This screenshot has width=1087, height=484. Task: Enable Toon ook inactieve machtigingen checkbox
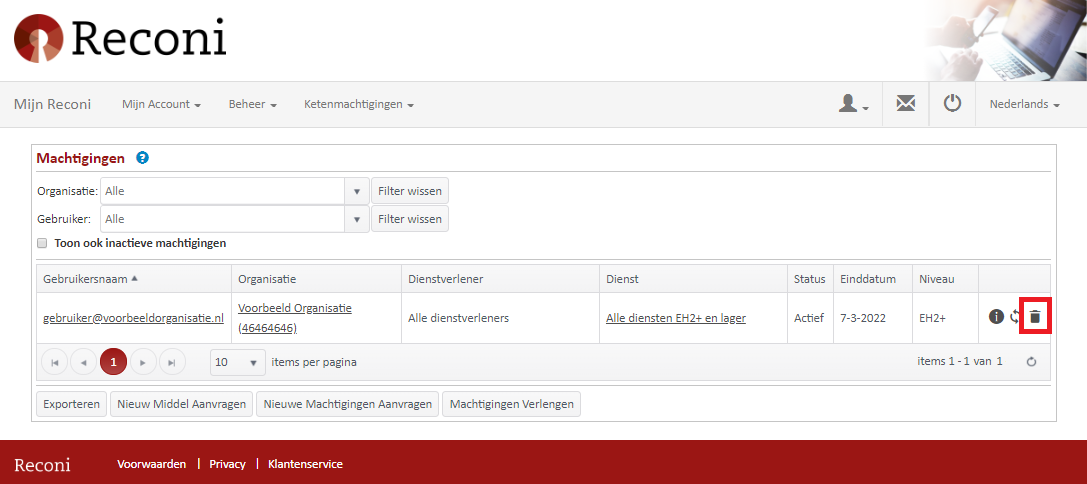[42, 243]
